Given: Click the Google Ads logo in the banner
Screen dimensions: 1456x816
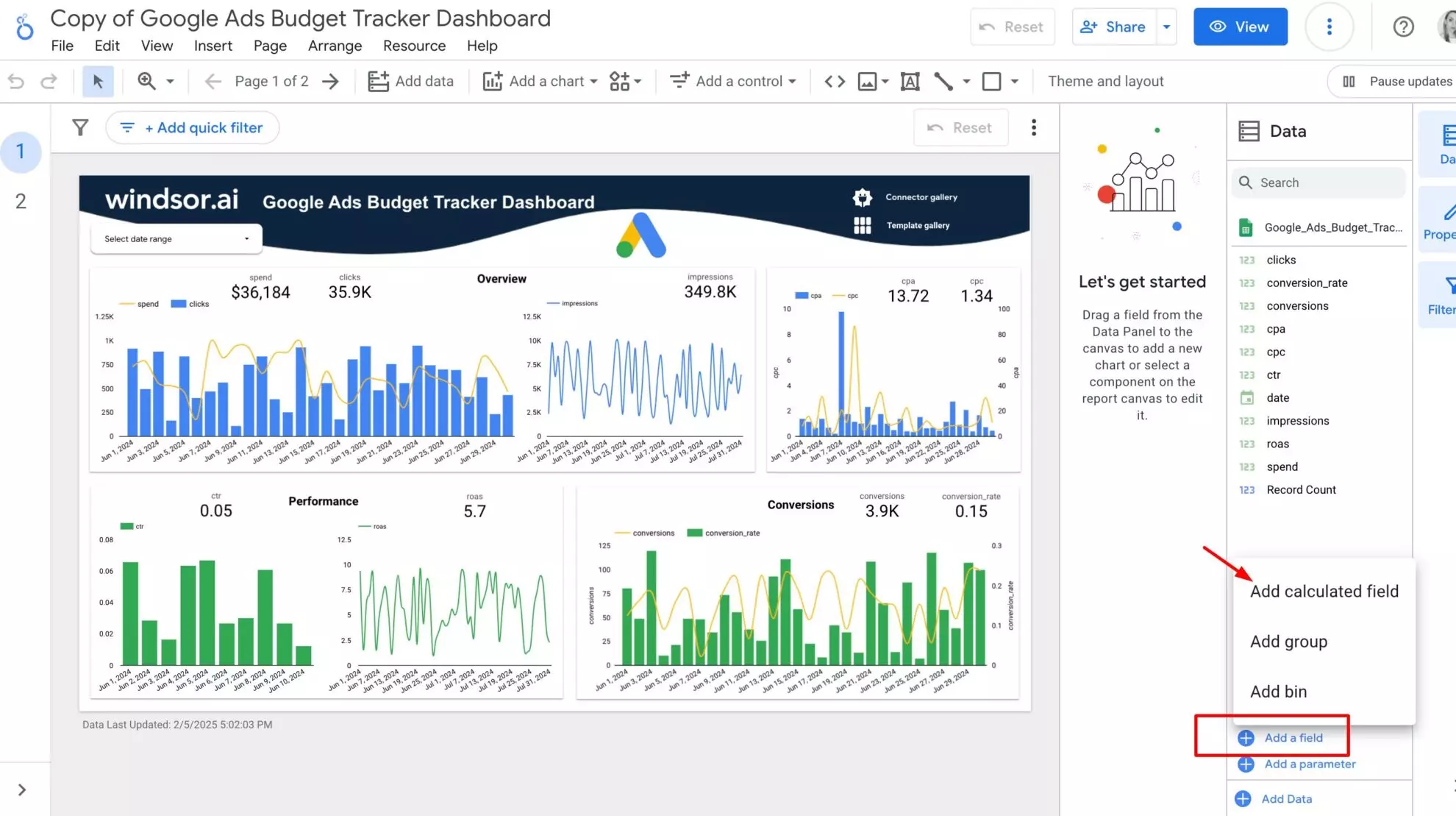Looking at the screenshot, I should pyautogui.click(x=641, y=235).
